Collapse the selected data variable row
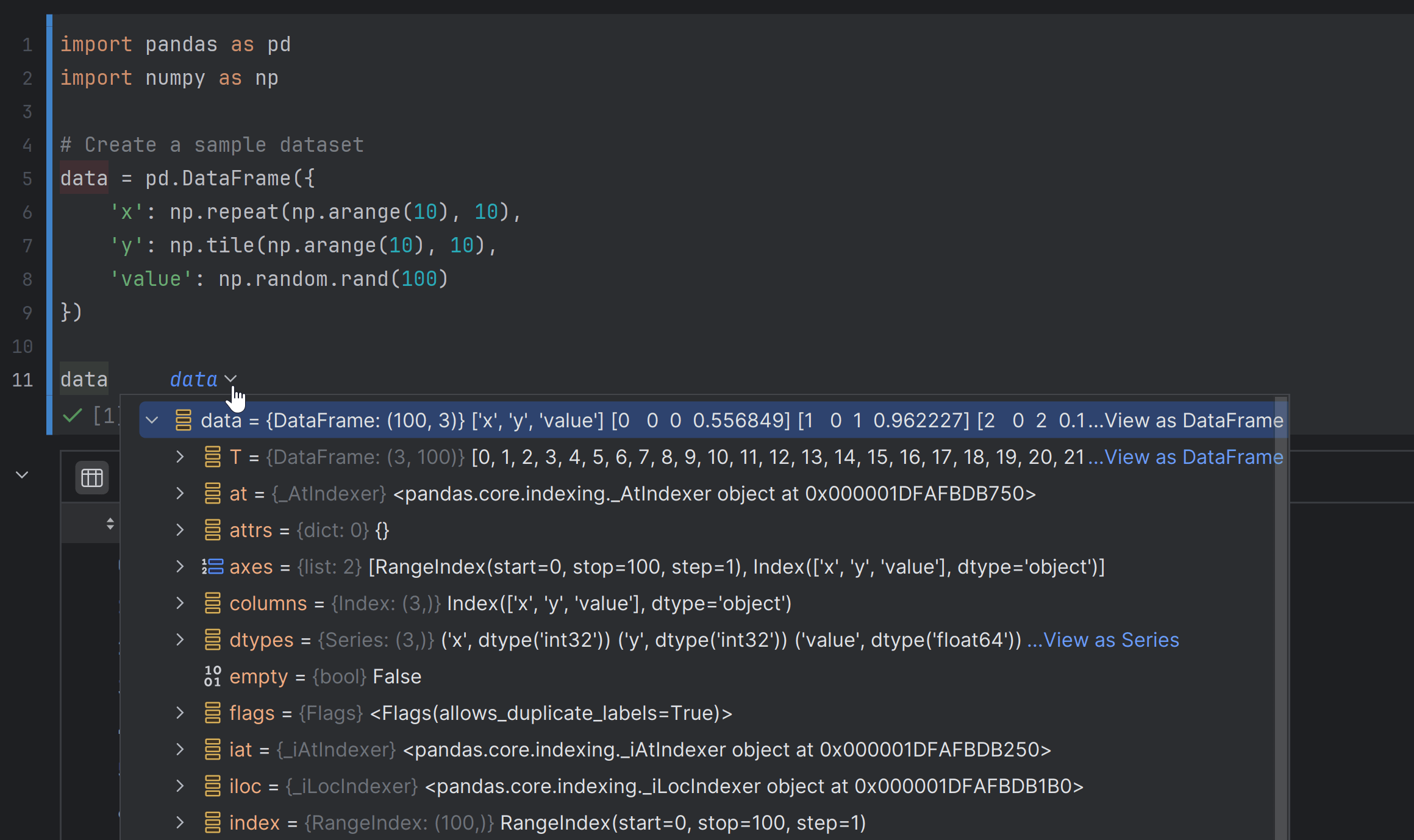 tap(152, 420)
